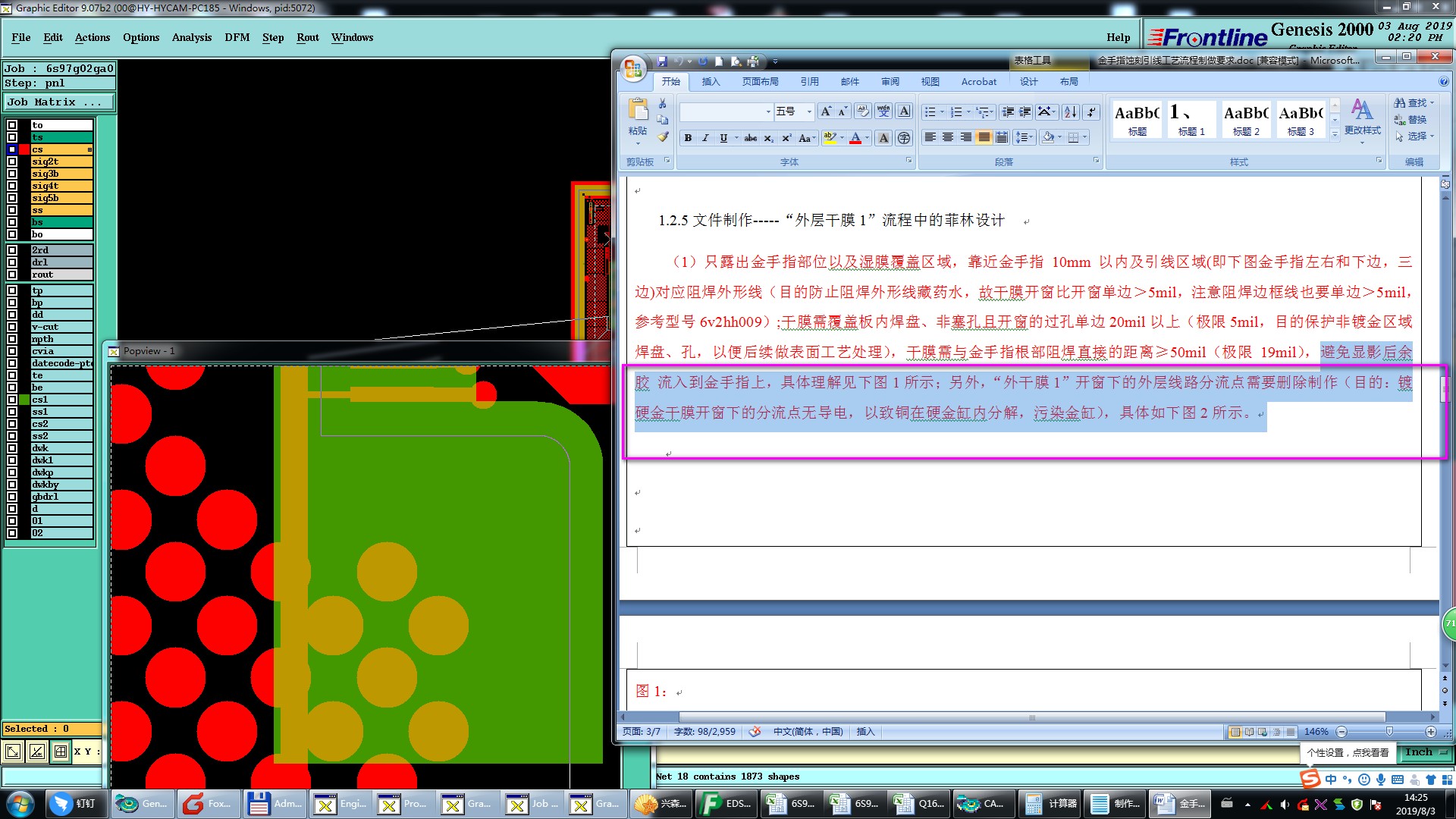1456x819 pixels.
Task: Open the DFM menu
Action: tap(237, 37)
